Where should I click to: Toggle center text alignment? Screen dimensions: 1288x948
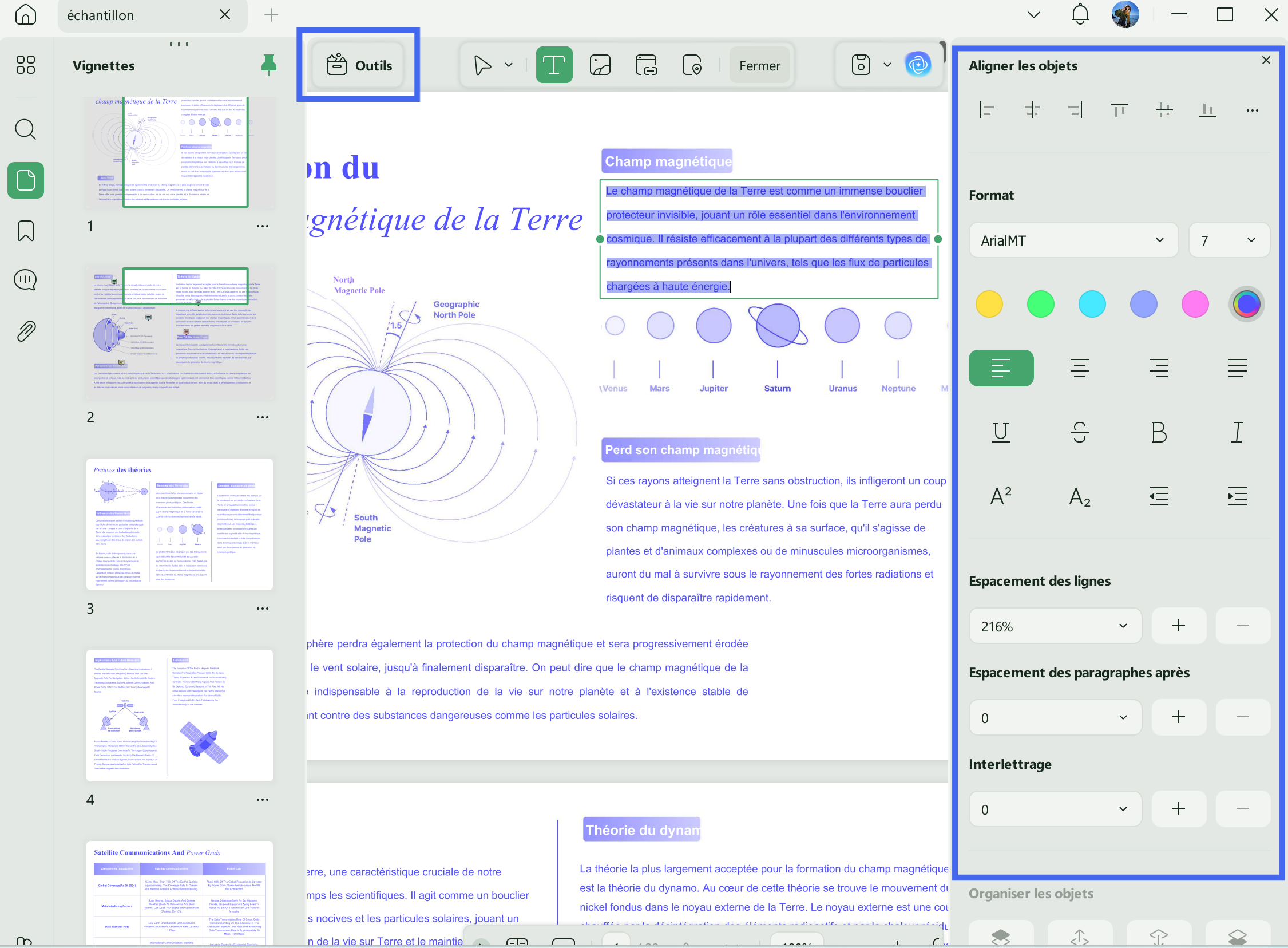point(1079,368)
